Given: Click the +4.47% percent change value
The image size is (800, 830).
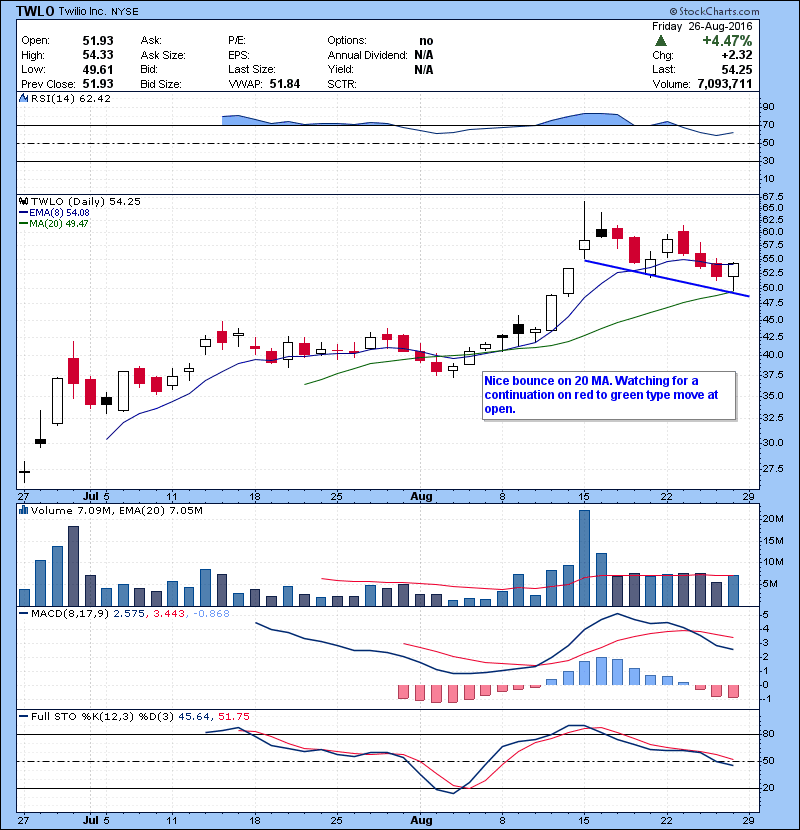Looking at the screenshot, I should [x=727, y=41].
